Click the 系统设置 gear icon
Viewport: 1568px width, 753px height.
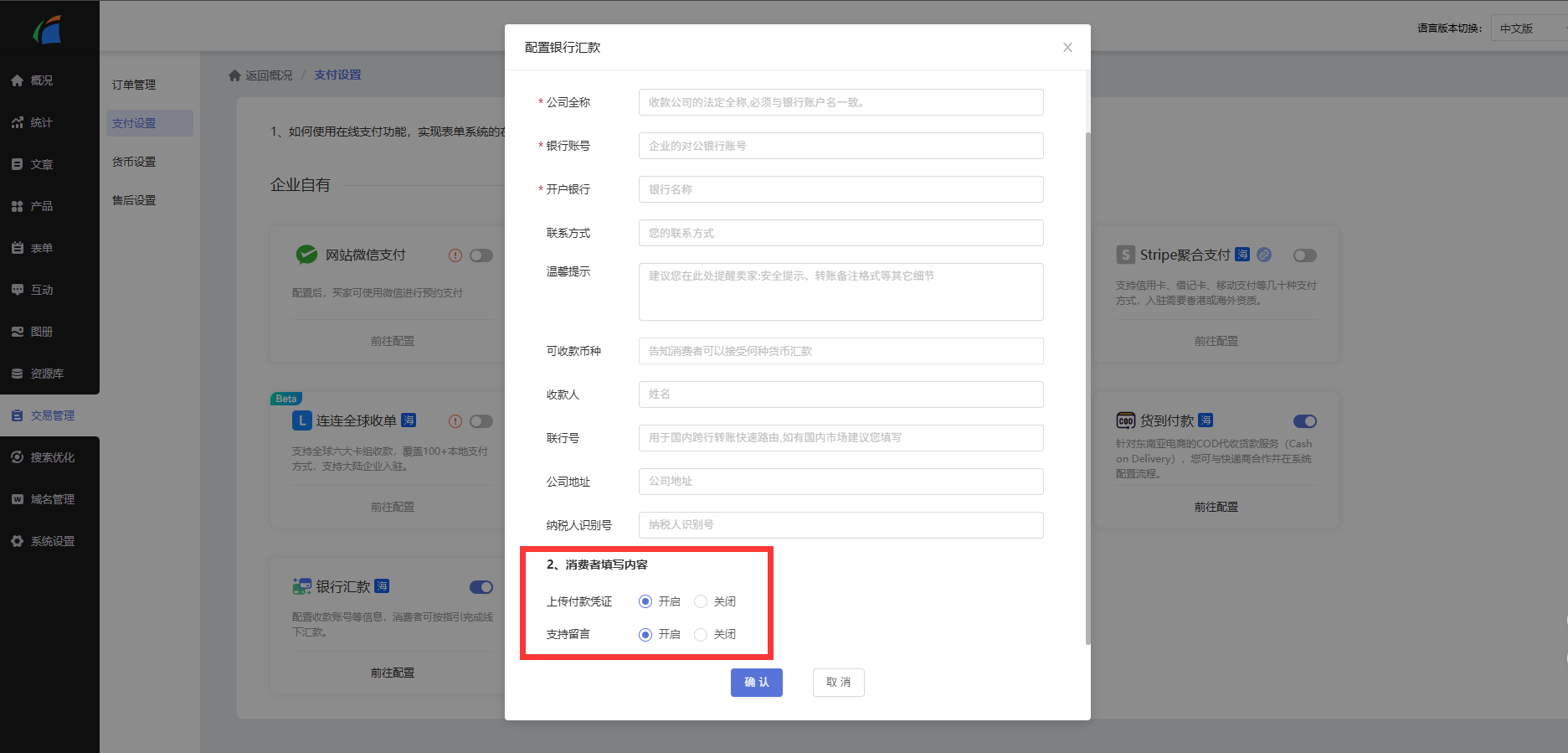coord(17,541)
